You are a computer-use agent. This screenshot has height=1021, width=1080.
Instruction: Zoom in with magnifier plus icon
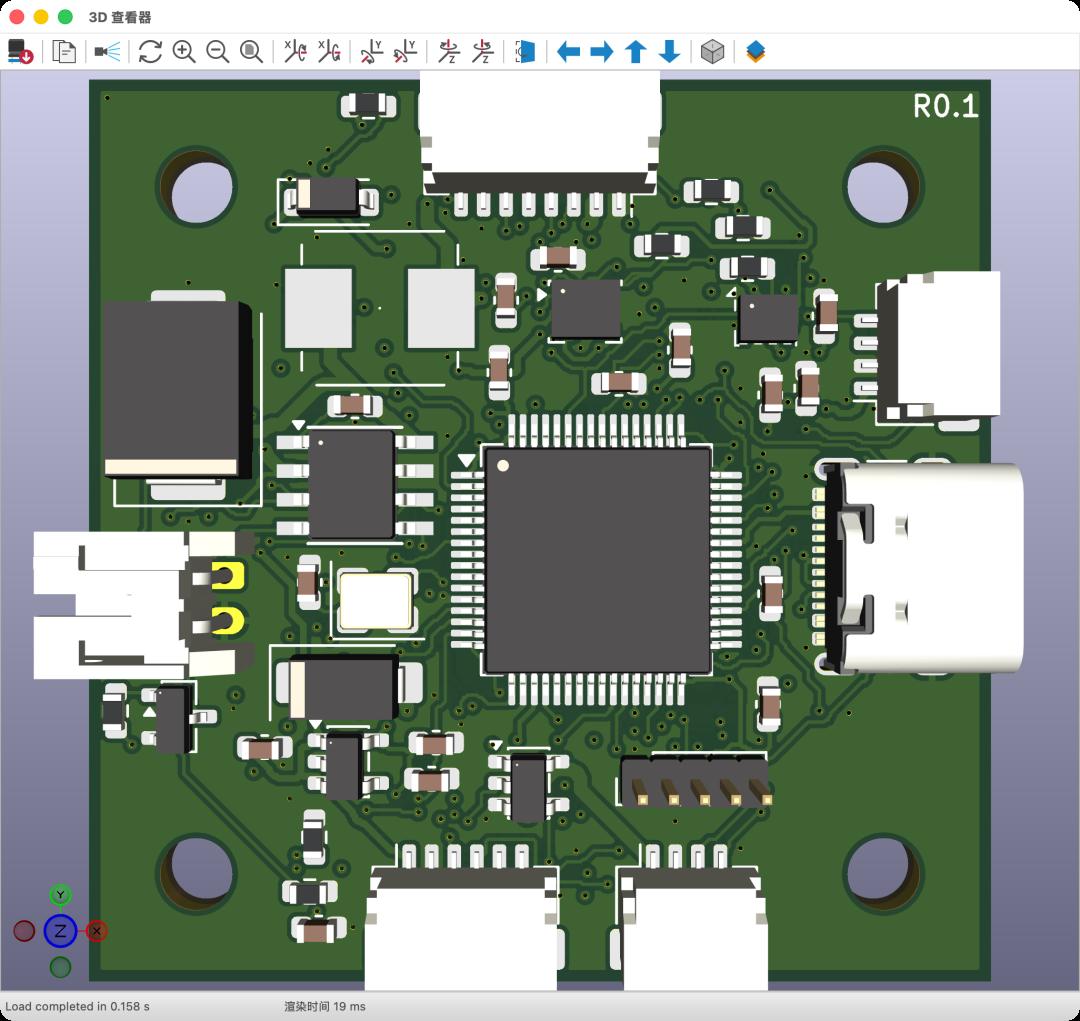point(184,52)
